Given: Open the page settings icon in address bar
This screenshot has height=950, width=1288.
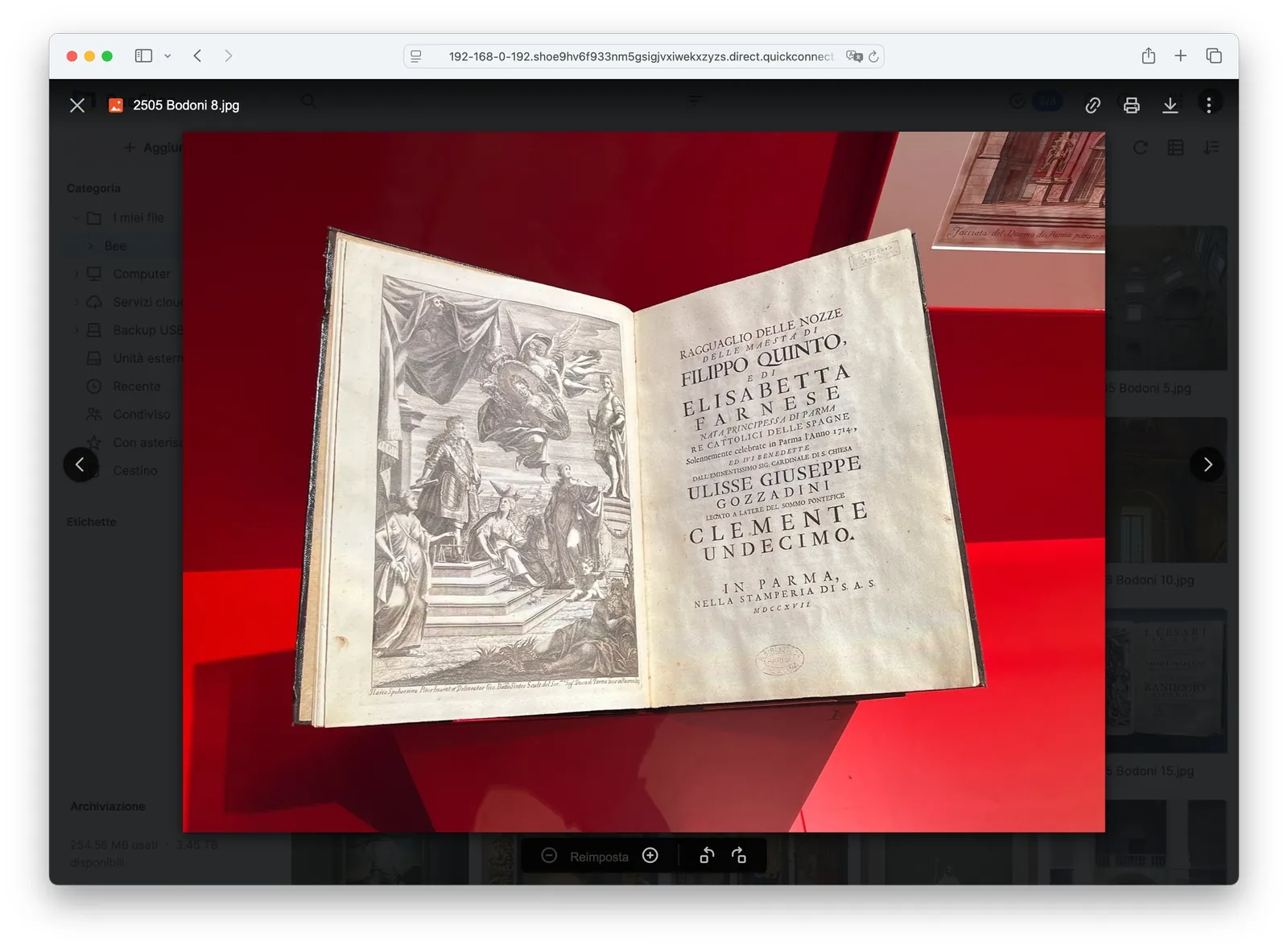Looking at the screenshot, I should tap(416, 56).
